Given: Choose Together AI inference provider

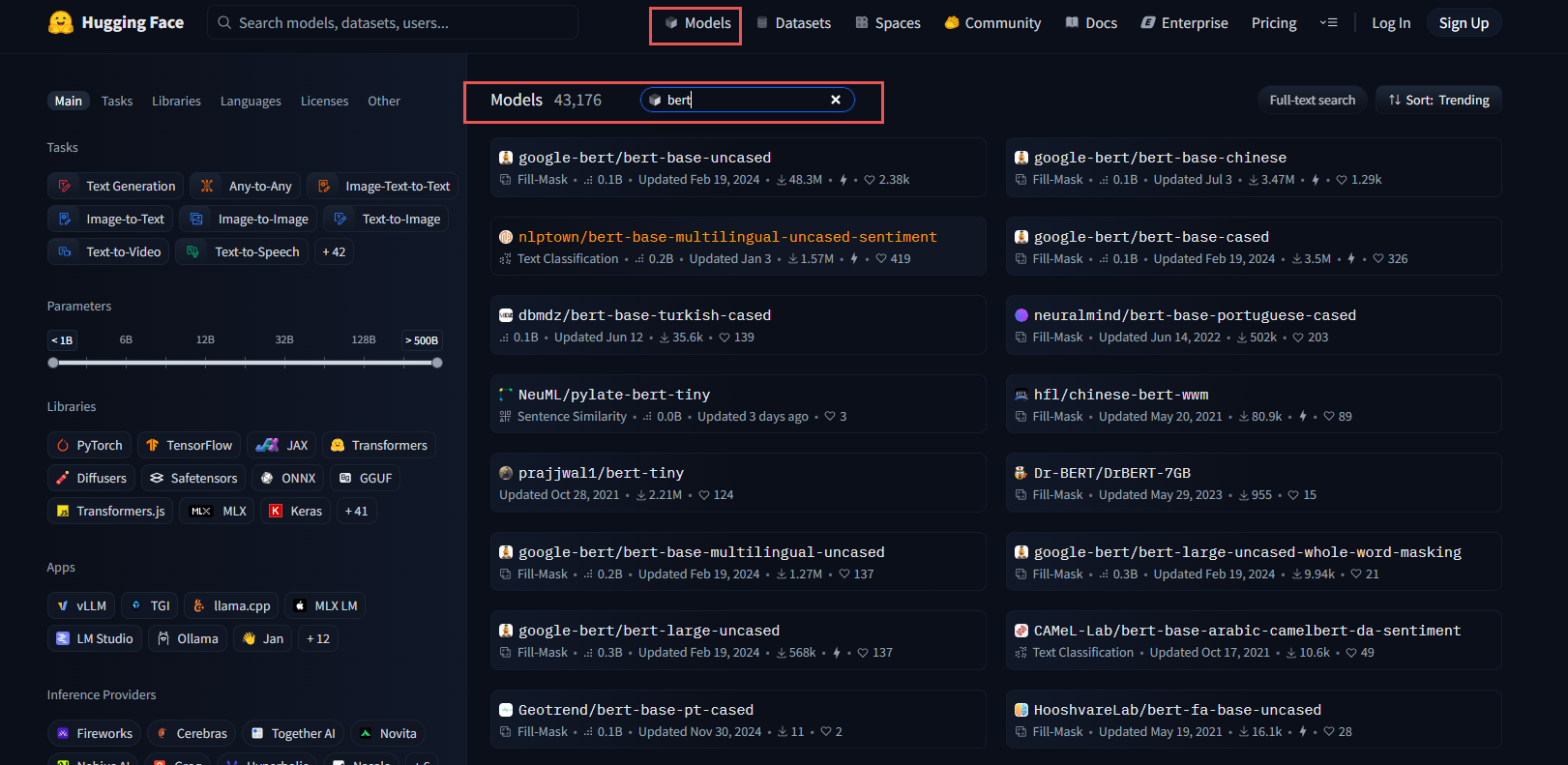Looking at the screenshot, I should tap(293, 733).
